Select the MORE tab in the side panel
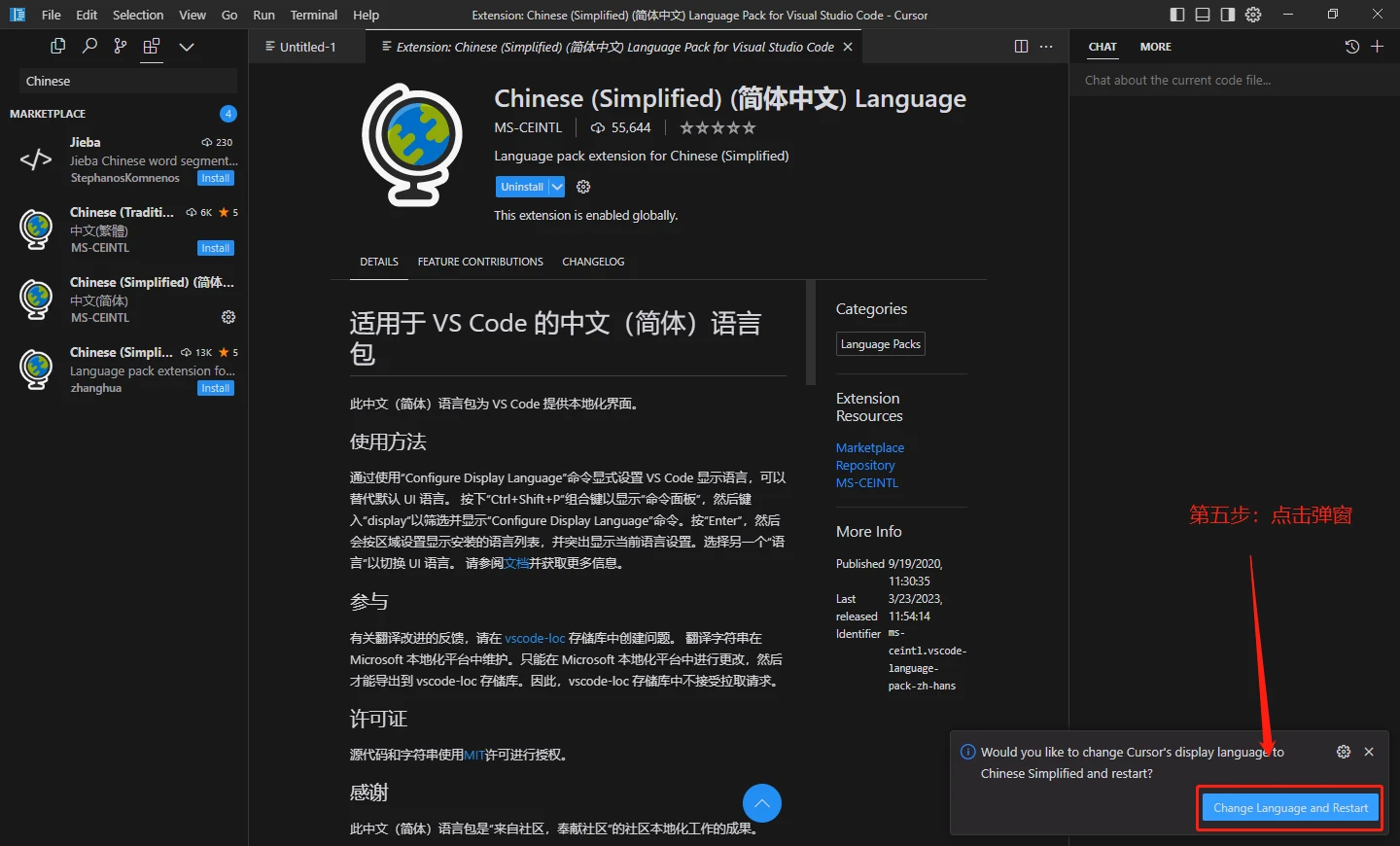 (x=1155, y=47)
